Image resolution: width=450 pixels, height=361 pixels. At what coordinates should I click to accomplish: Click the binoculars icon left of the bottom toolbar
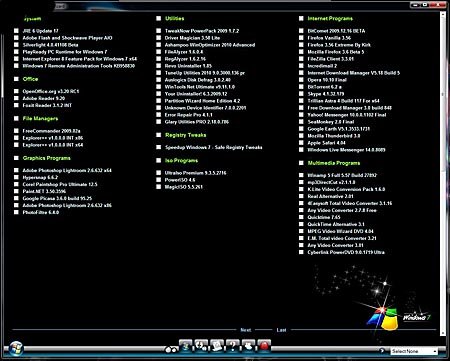pos(171,349)
